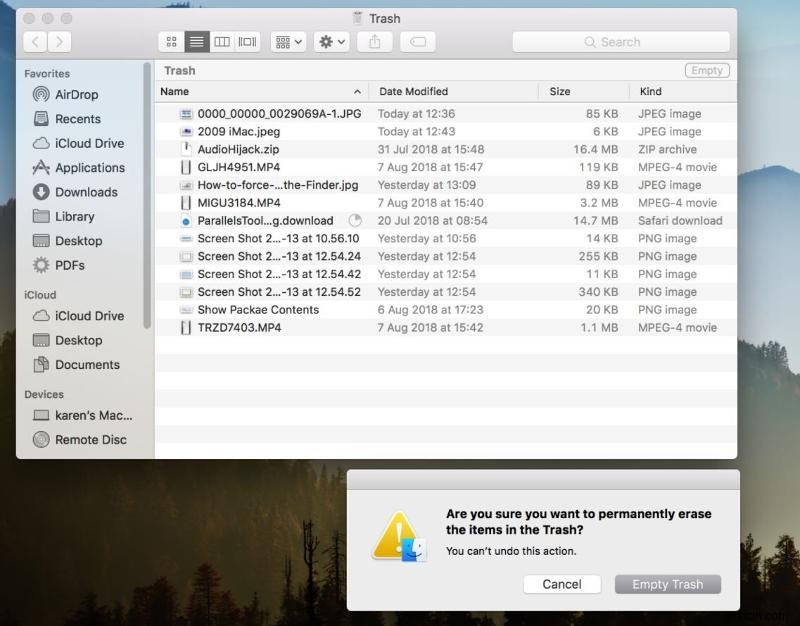
Task: Click the grayed Empty button
Action: (x=706, y=70)
